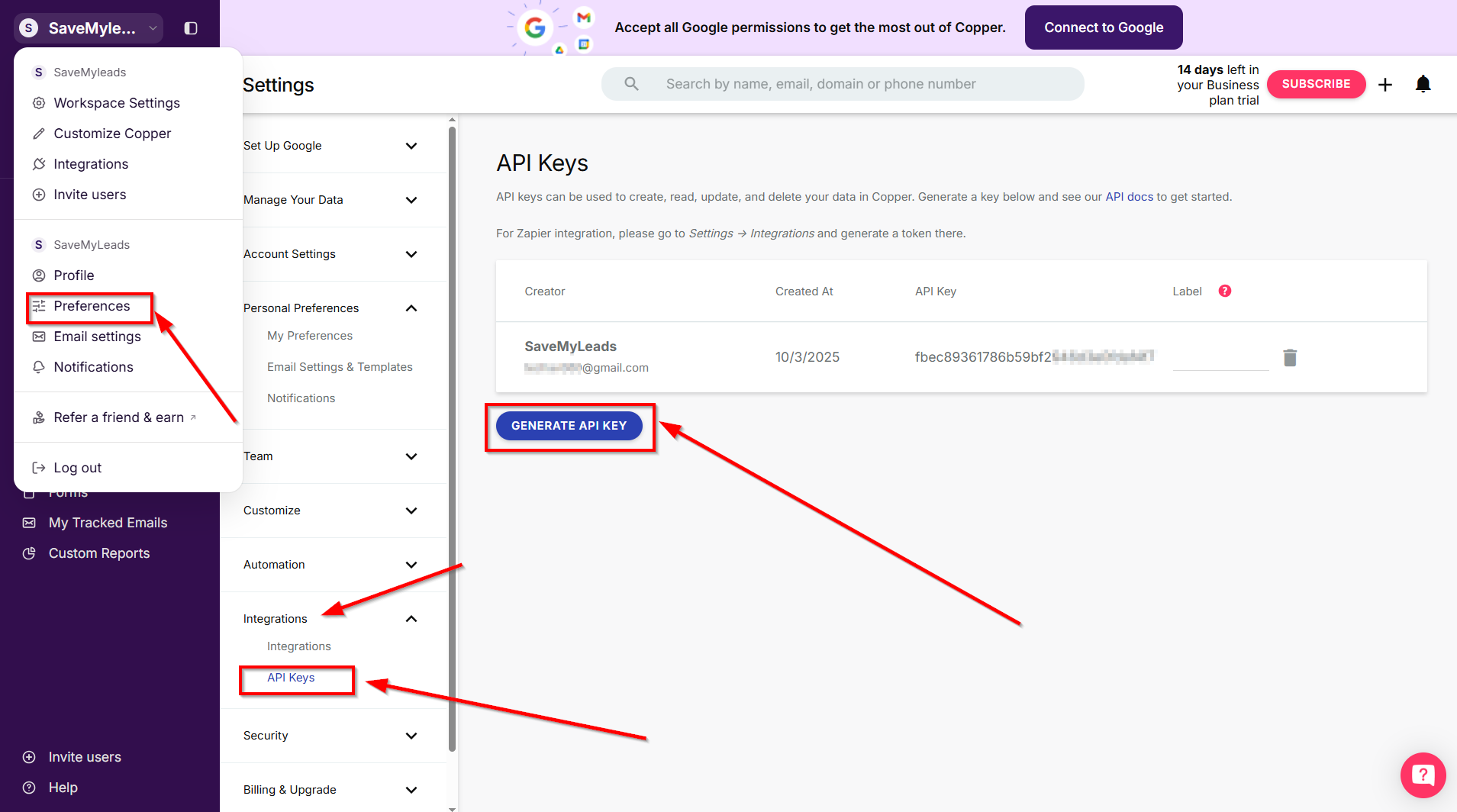Click the notifications bell icon
Image resolution: width=1457 pixels, height=812 pixels.
[x=1423, y=84]
